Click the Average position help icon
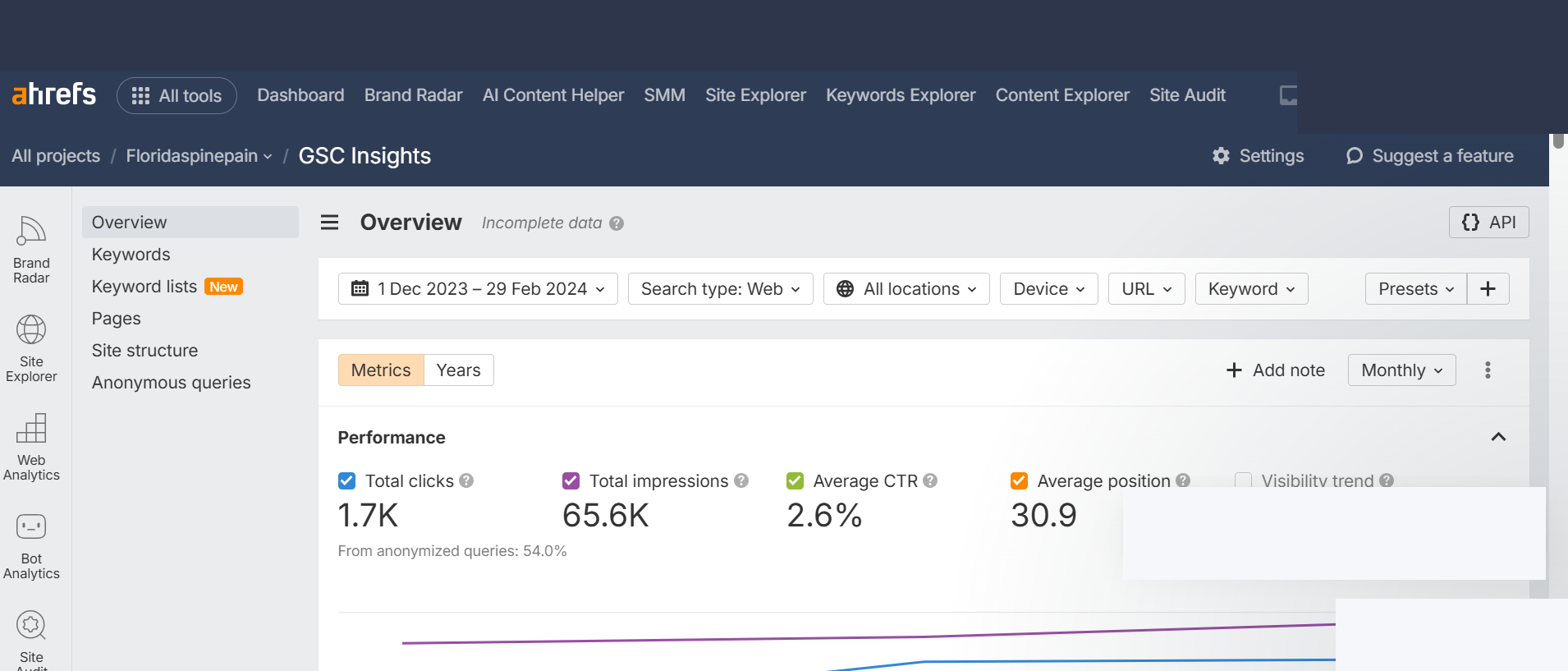Viewport: 1568px width, 671px height. click(x=1183, y=480)
